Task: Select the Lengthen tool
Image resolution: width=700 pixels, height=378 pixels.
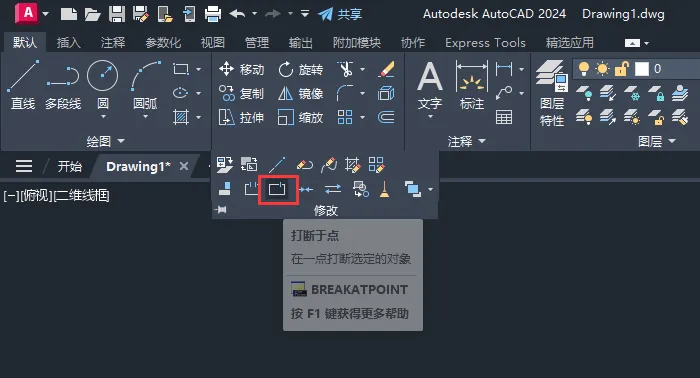Action: point(277,165)
